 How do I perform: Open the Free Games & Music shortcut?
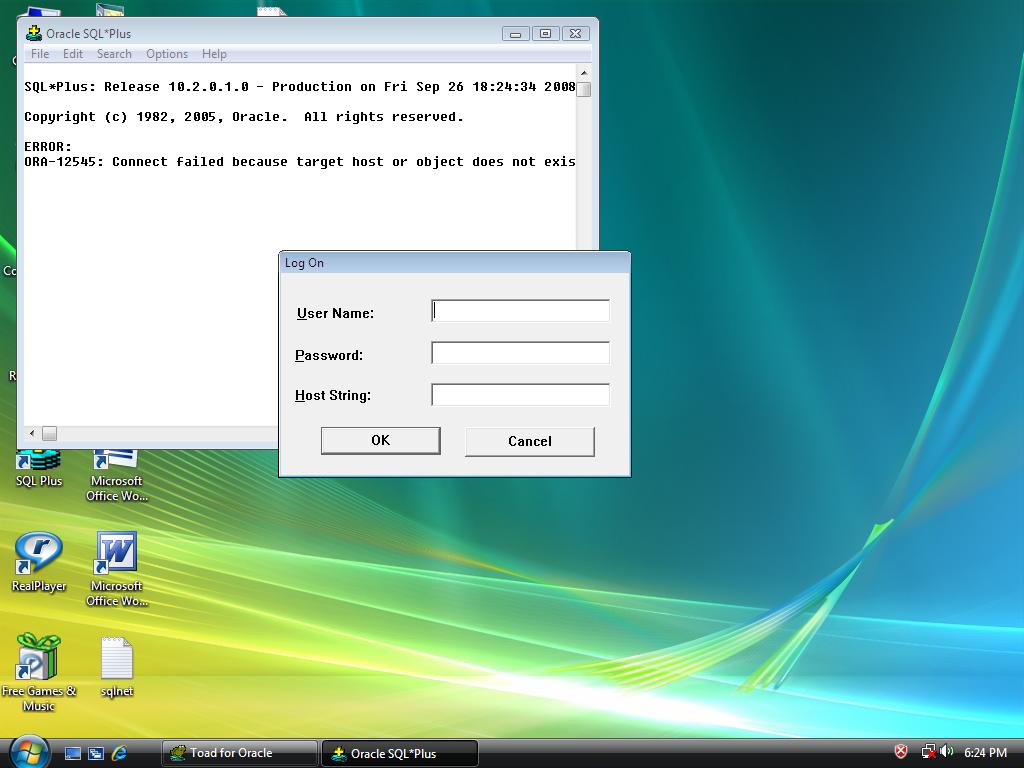point(38,660)
